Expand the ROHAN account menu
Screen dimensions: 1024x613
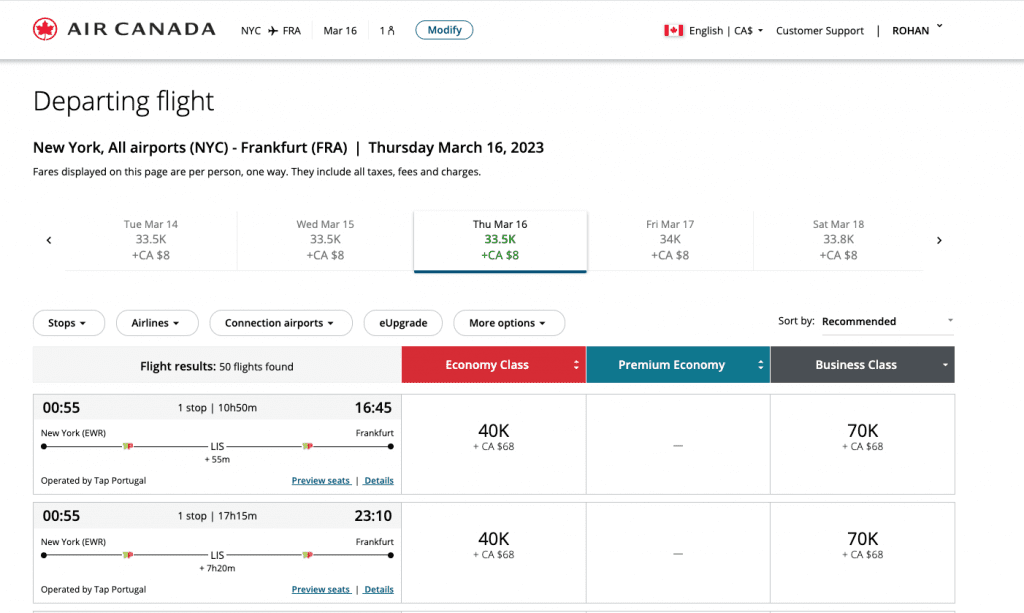918,30
